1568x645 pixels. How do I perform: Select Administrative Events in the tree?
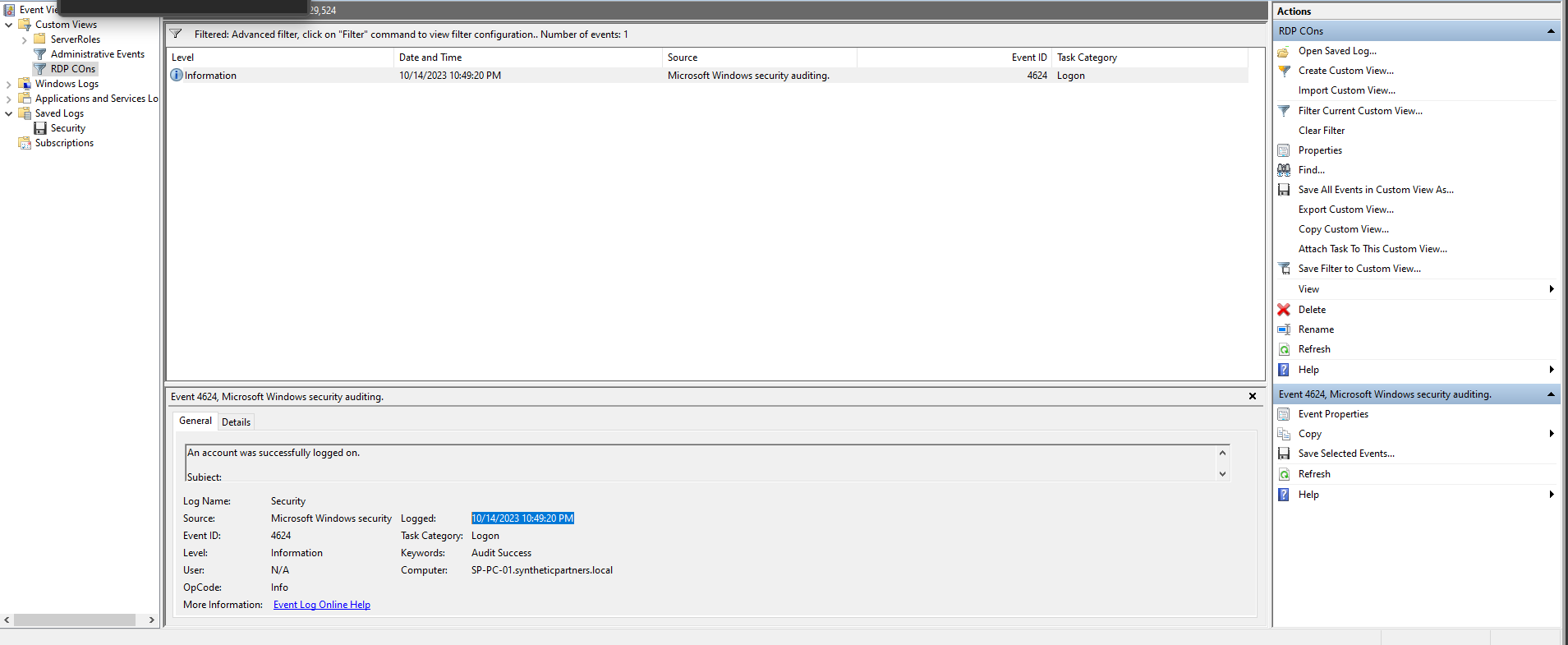coord(97,54)
